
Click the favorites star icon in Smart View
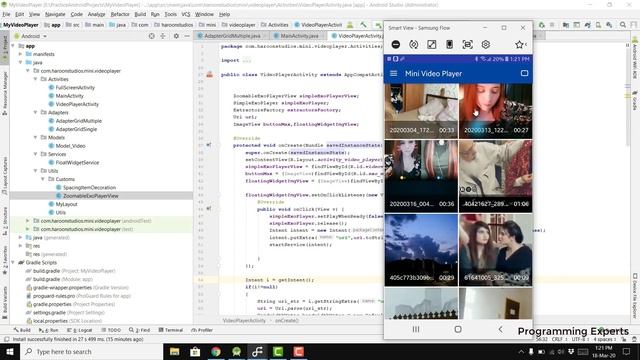click(x=519, y=44)
